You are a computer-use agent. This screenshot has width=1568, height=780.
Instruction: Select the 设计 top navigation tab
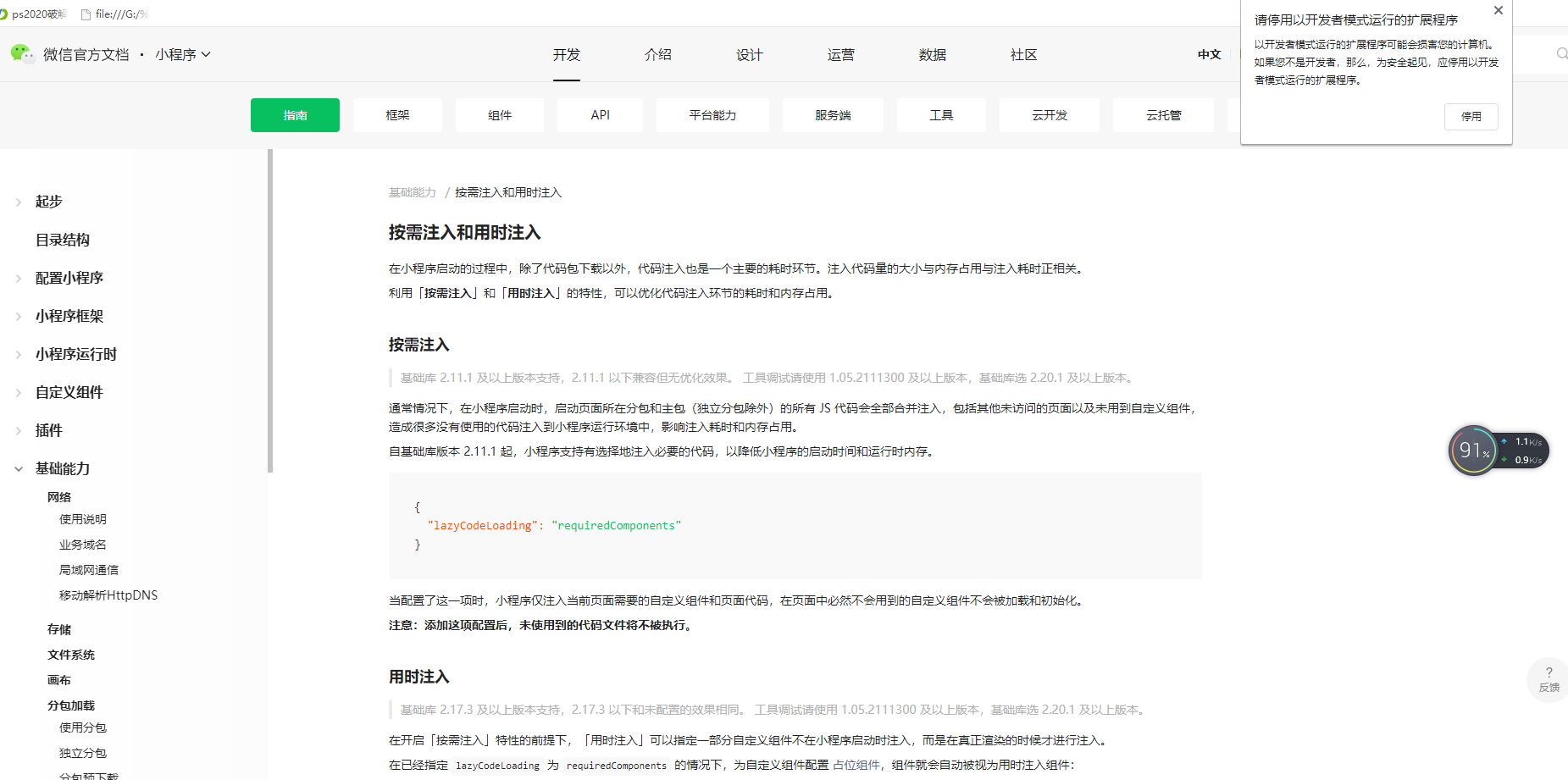(750, 54)
